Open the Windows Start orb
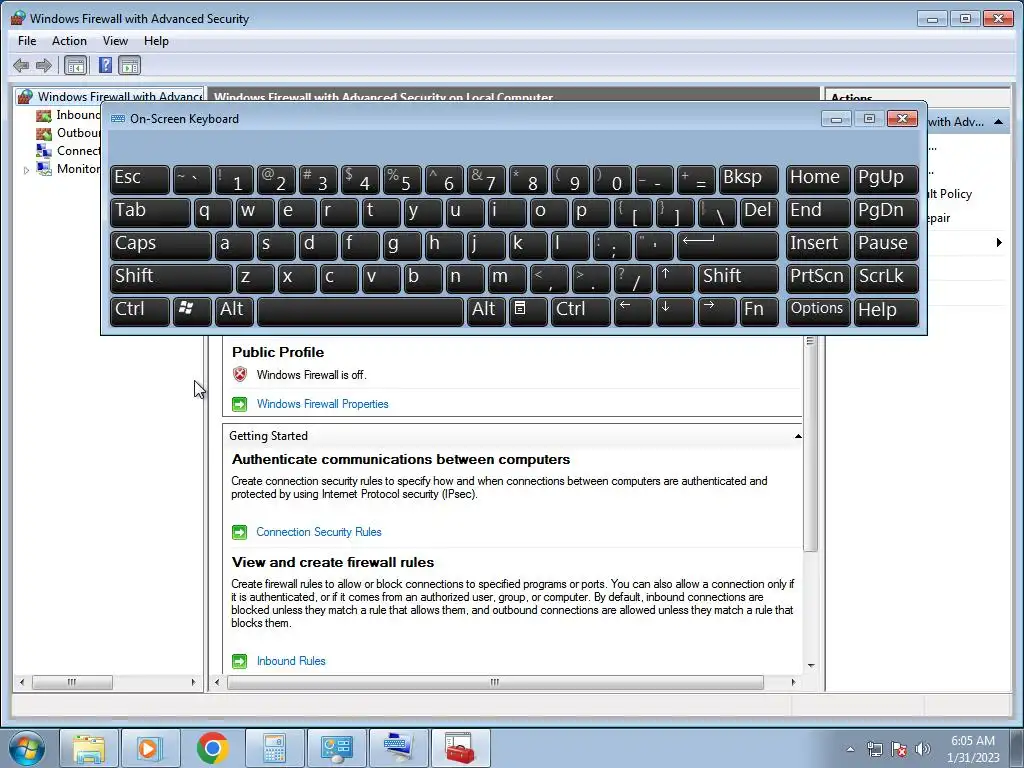Screen dimensions: 1024x768 tap(27, 748)
